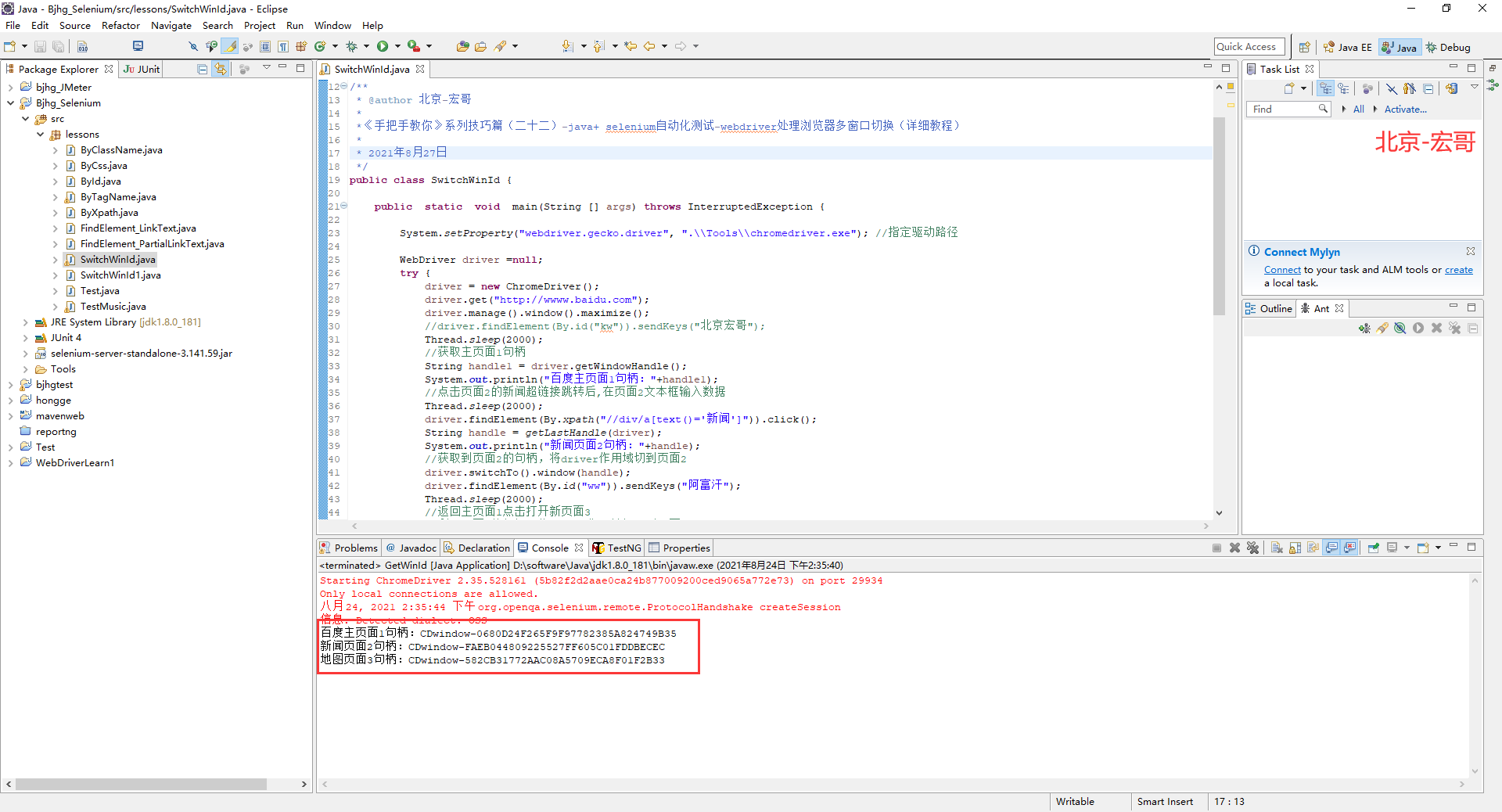Click the Quick Access input field

(x=1249, y=47)
